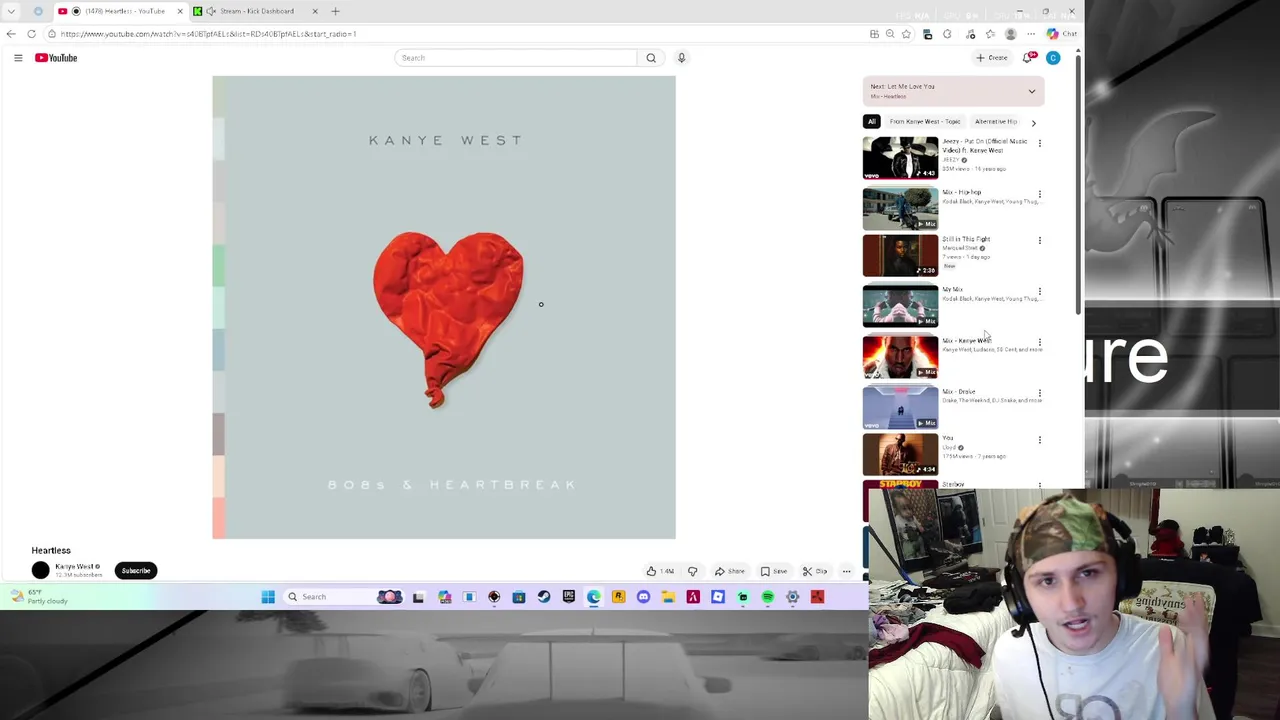Open the Mix - Drake title

click(959, 392)
